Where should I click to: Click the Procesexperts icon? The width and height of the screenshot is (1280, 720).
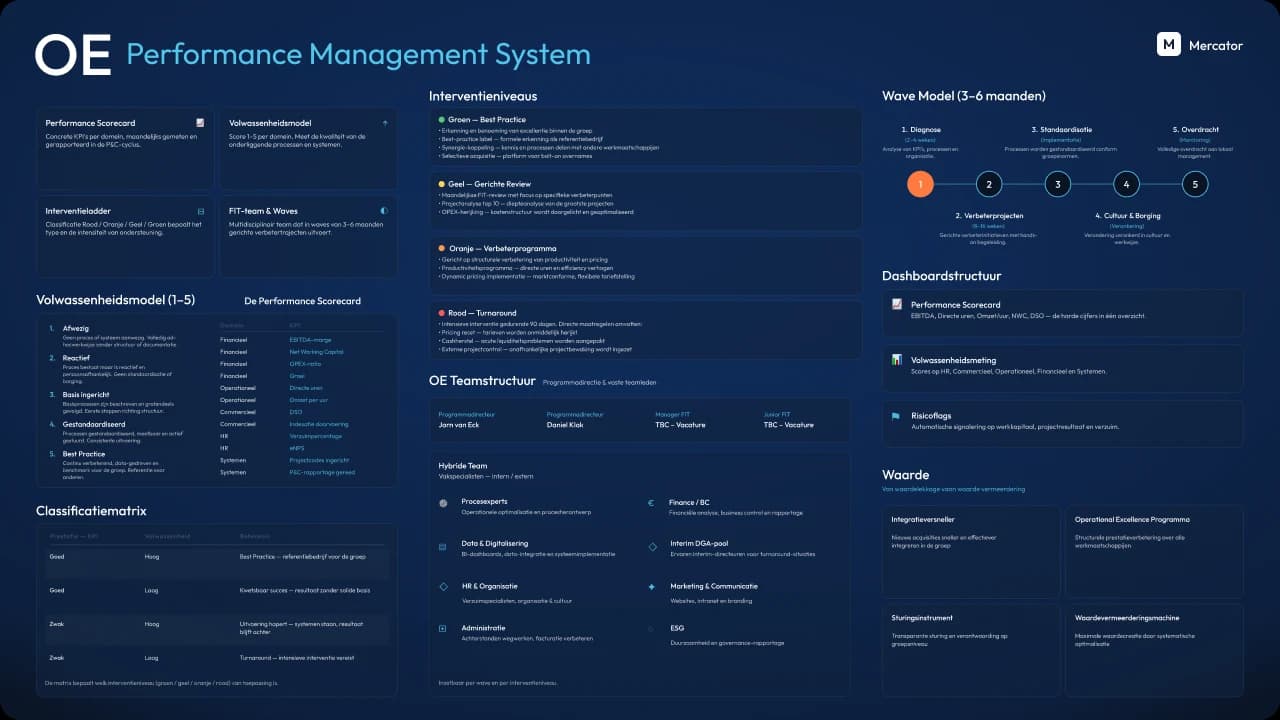coord(443,503)
